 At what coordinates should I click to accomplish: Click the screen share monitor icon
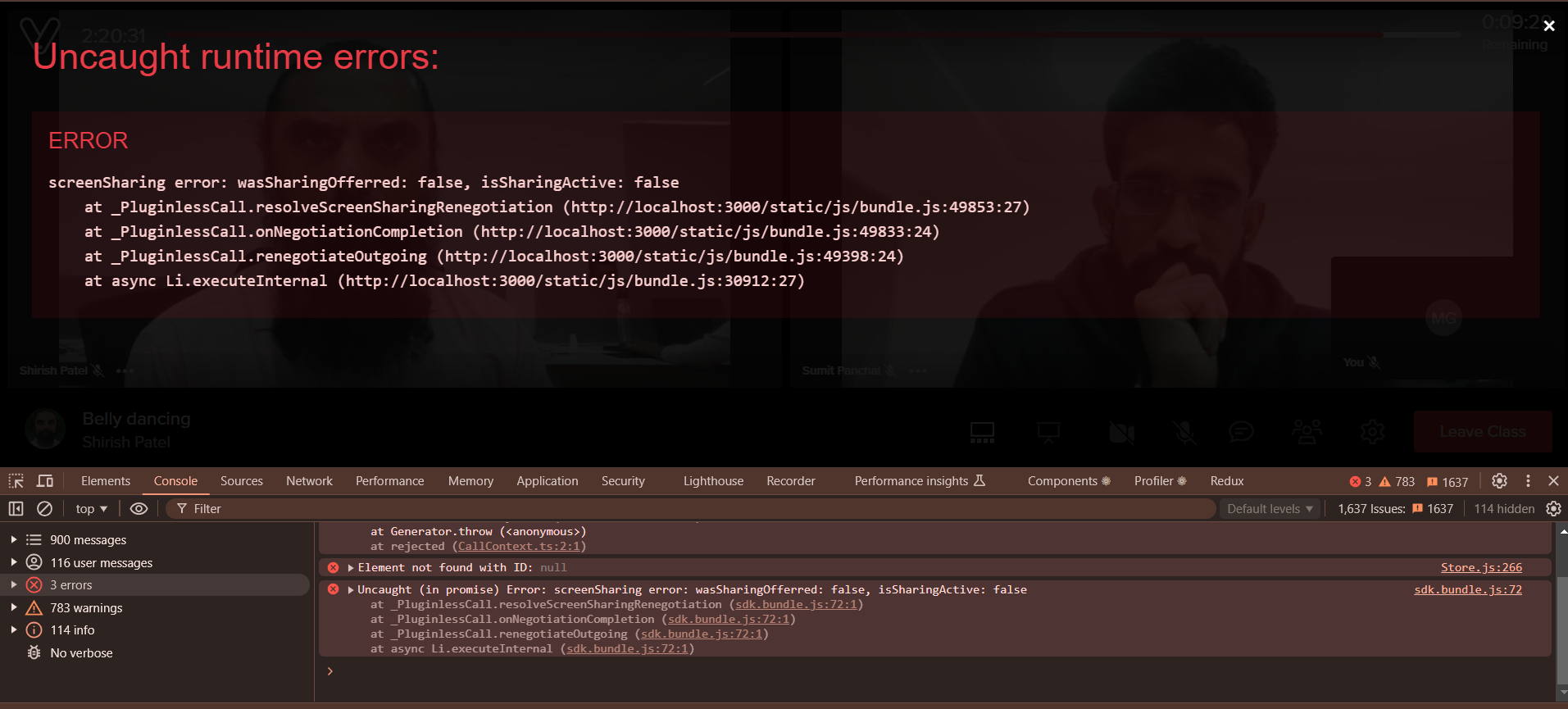[x=982, y=432]
